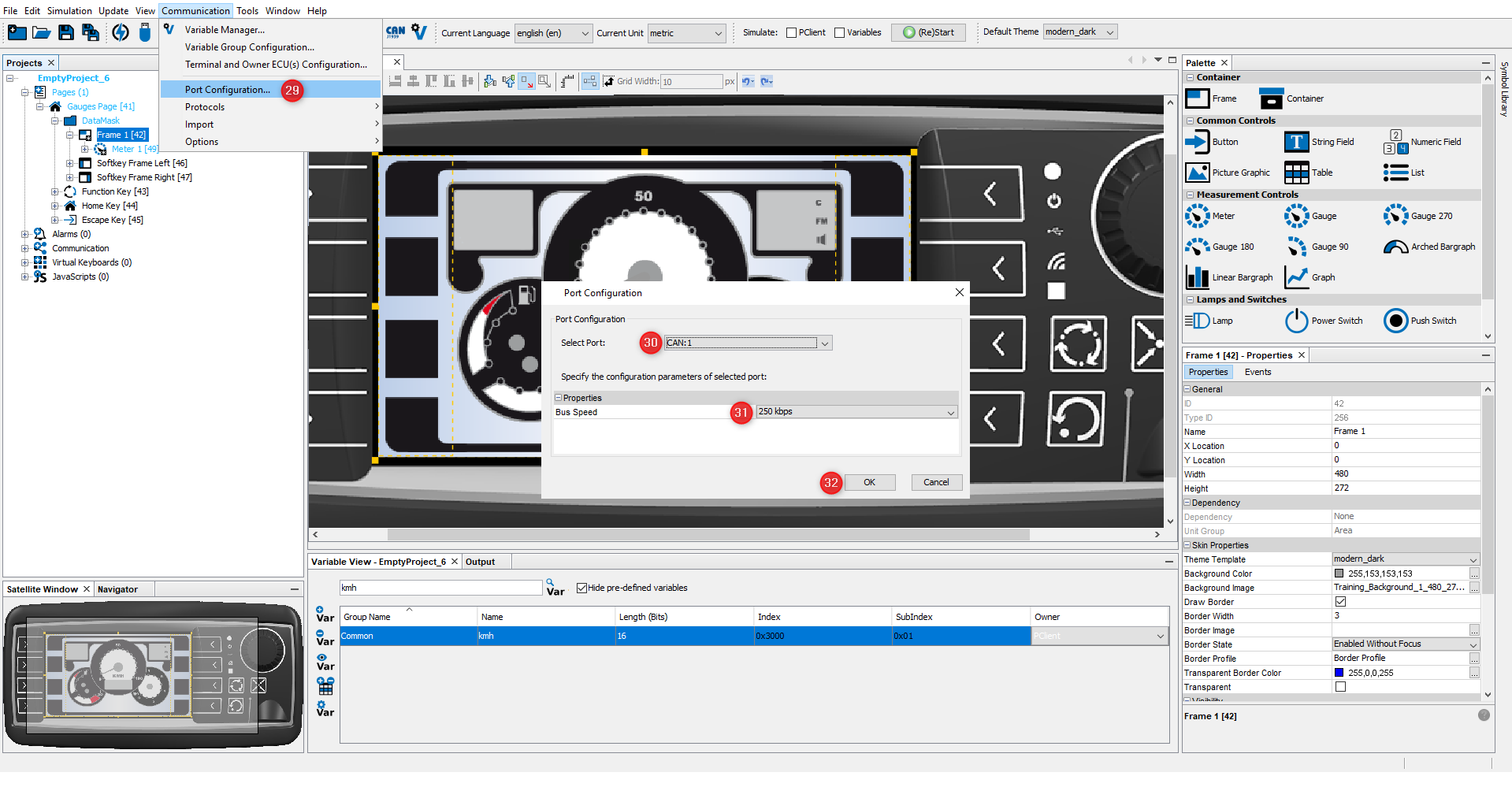
Task: Click the Save project toolbar icon
Action: [66, 32]
